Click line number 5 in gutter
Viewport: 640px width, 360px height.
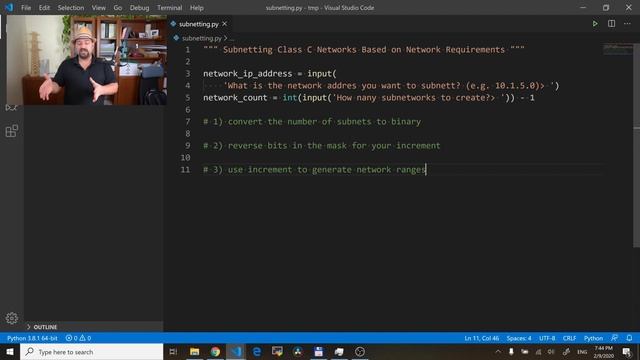point(187,98)
